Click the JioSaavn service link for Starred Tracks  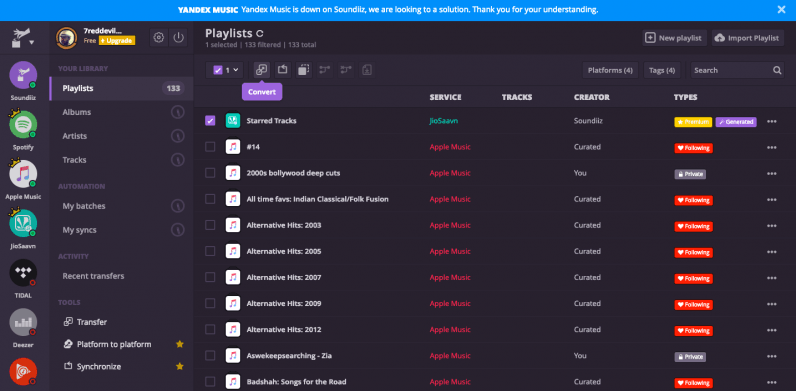(x=444, y=121)
